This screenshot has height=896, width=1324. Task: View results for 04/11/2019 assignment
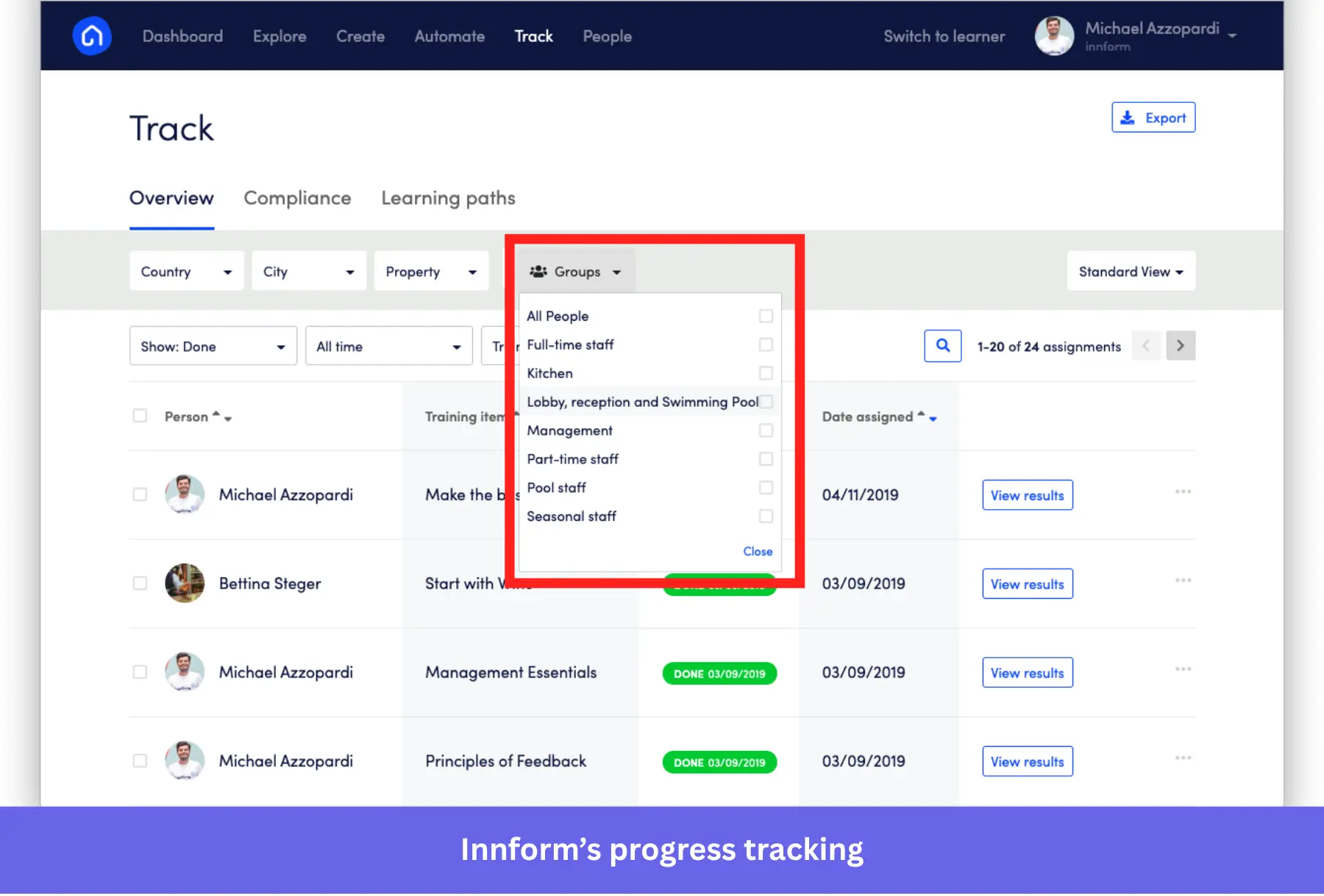point(1028,495)
